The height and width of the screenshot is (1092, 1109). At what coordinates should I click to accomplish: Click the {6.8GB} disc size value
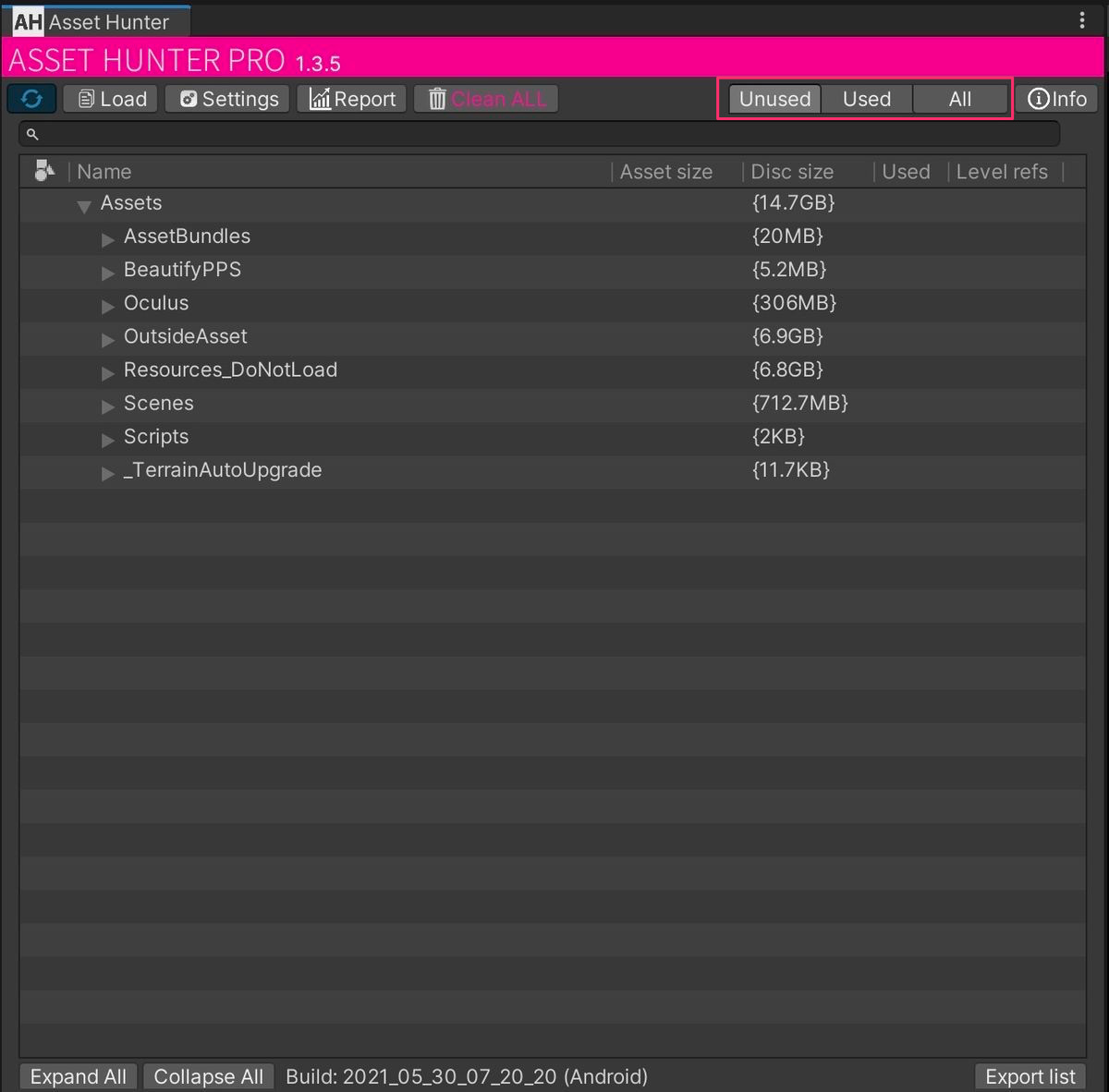click(787, 370)
